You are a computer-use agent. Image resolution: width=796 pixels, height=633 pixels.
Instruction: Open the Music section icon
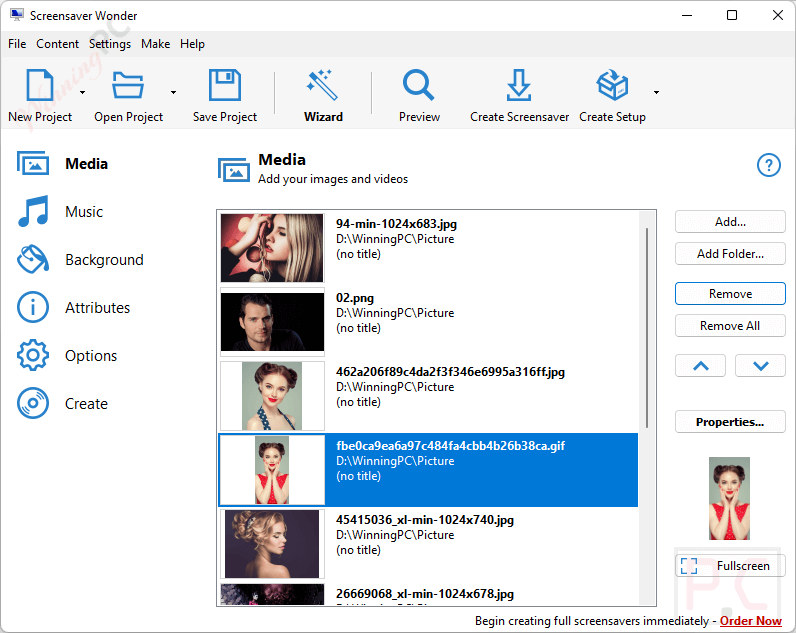click(33, 211)
